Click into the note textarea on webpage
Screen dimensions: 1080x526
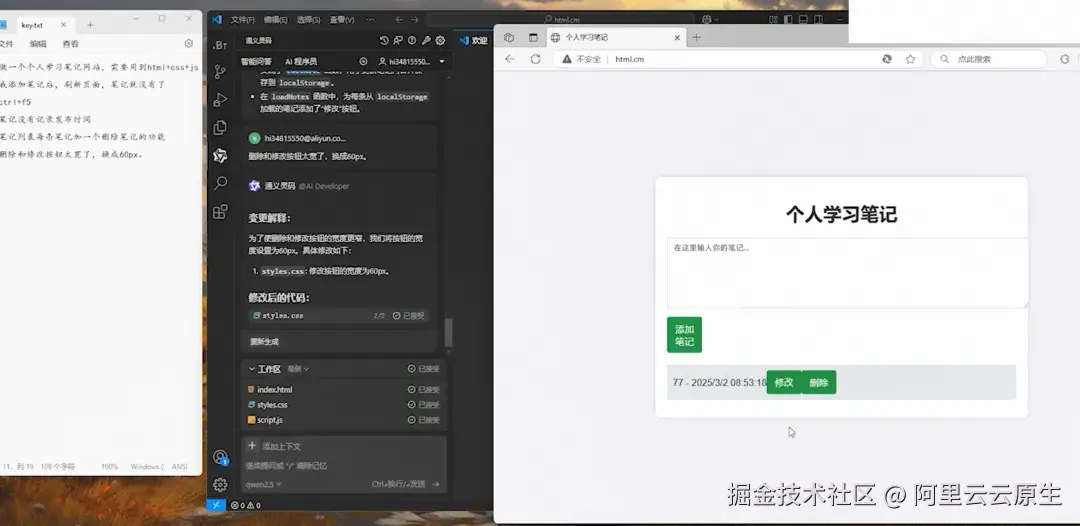847,273
